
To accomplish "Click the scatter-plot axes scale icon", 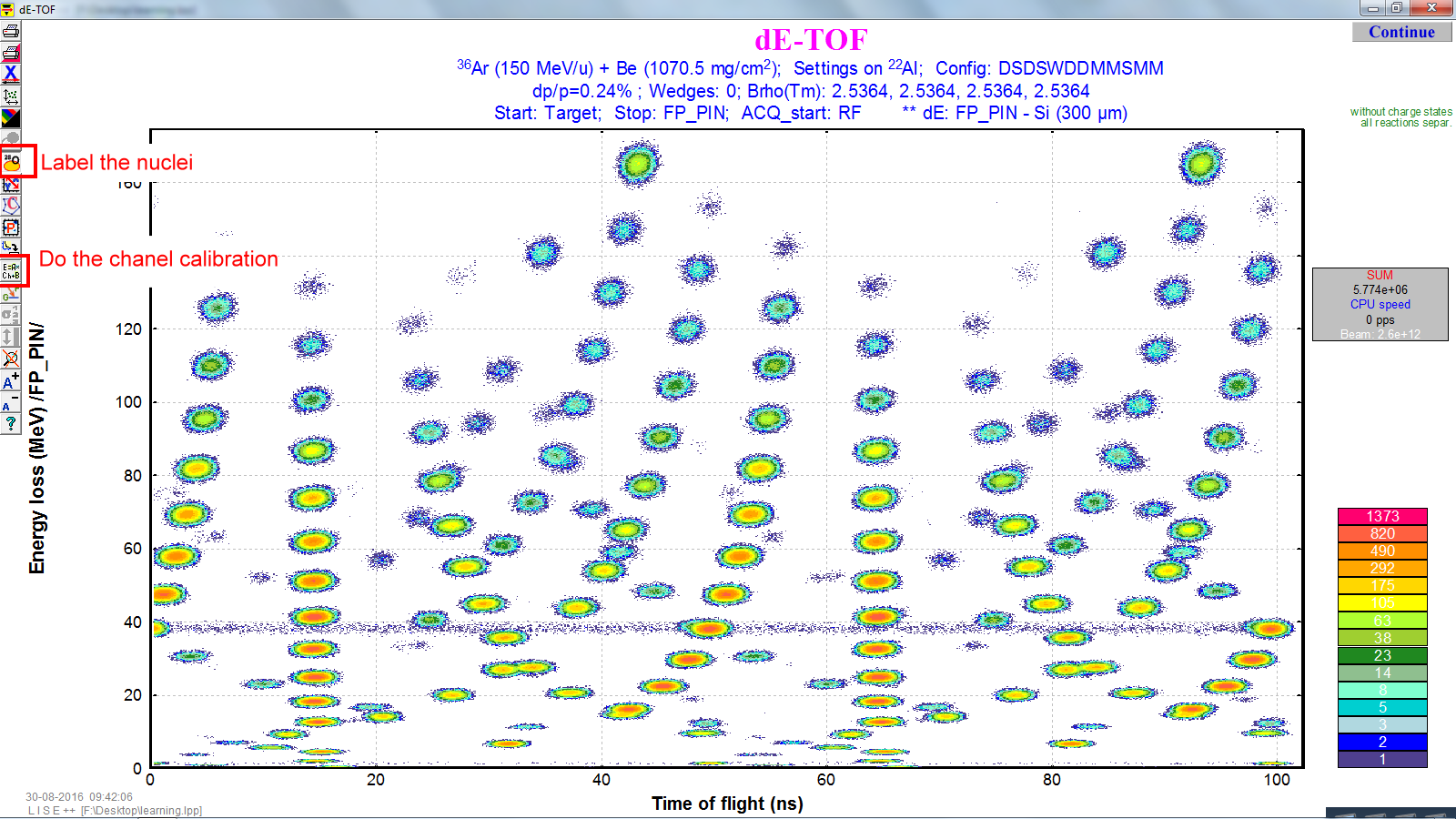I will [11, 96].
